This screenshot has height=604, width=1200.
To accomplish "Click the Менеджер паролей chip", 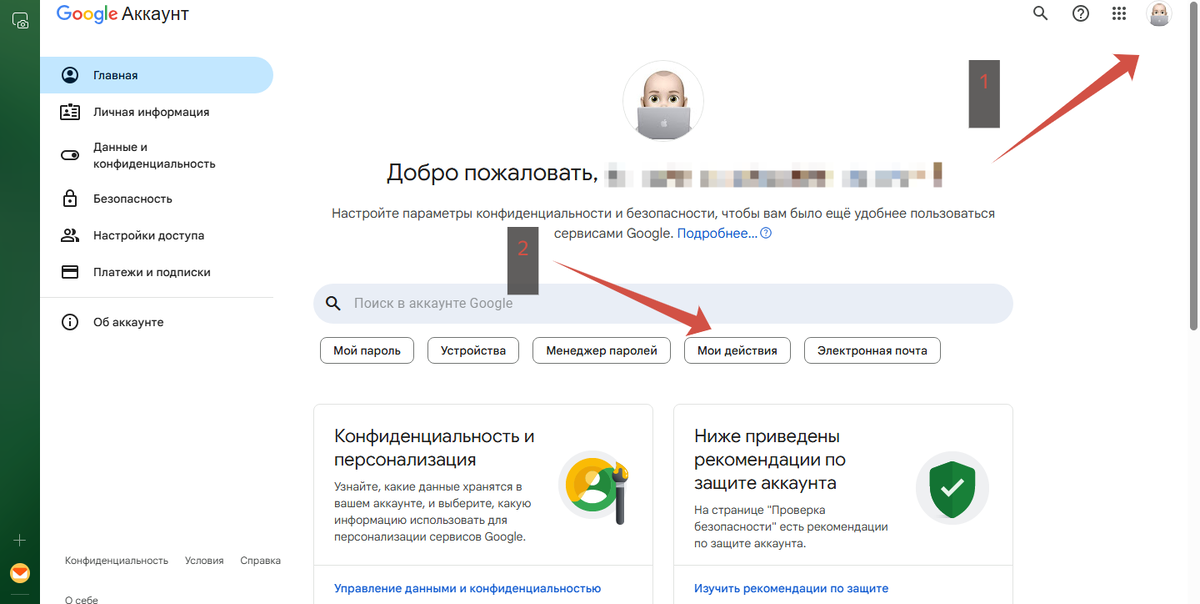I will [602, 350].
